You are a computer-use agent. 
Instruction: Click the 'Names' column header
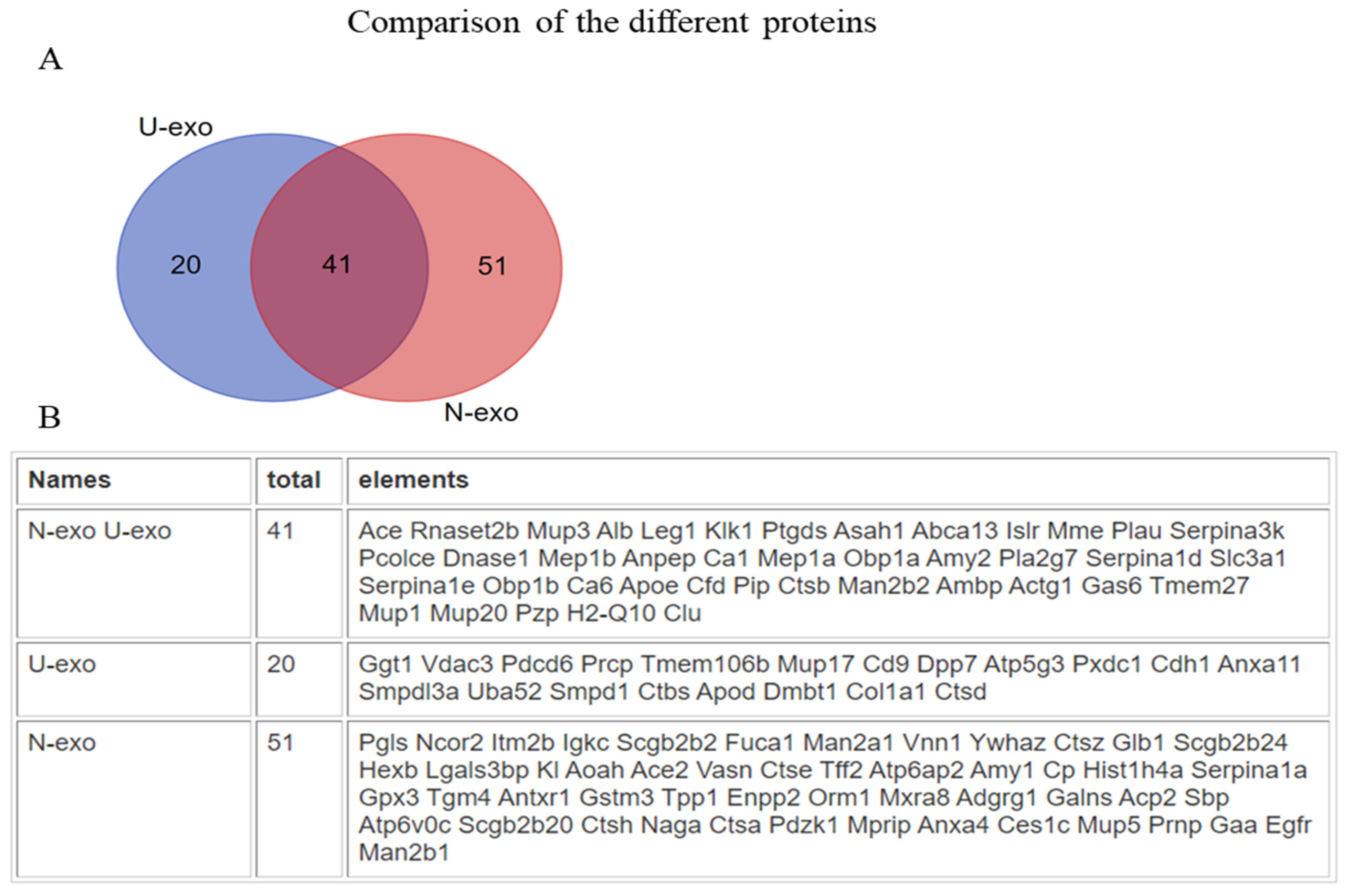coord(70,479)
